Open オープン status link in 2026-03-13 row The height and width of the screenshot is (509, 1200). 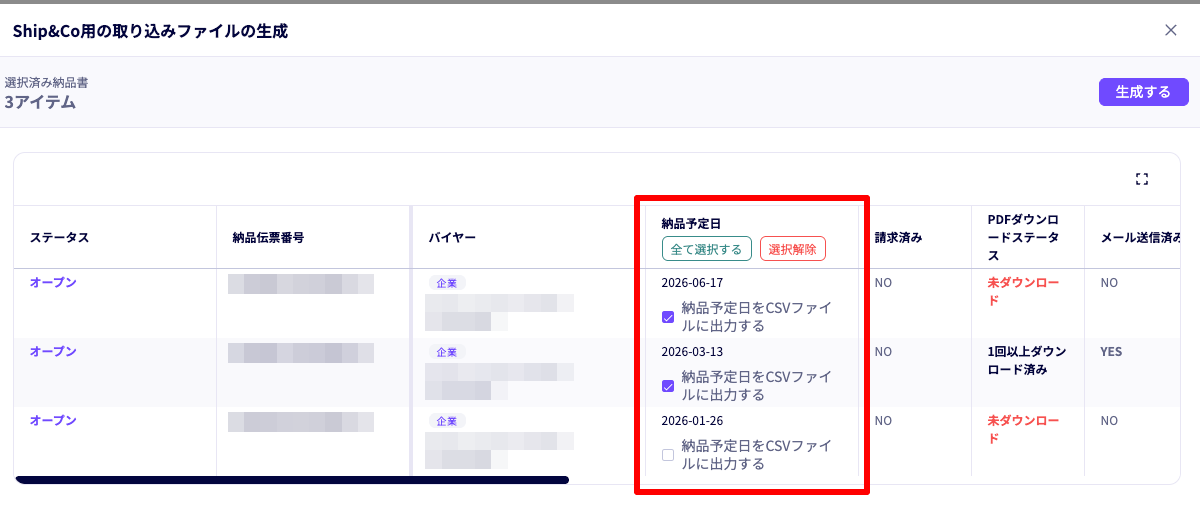coord(53,352)
